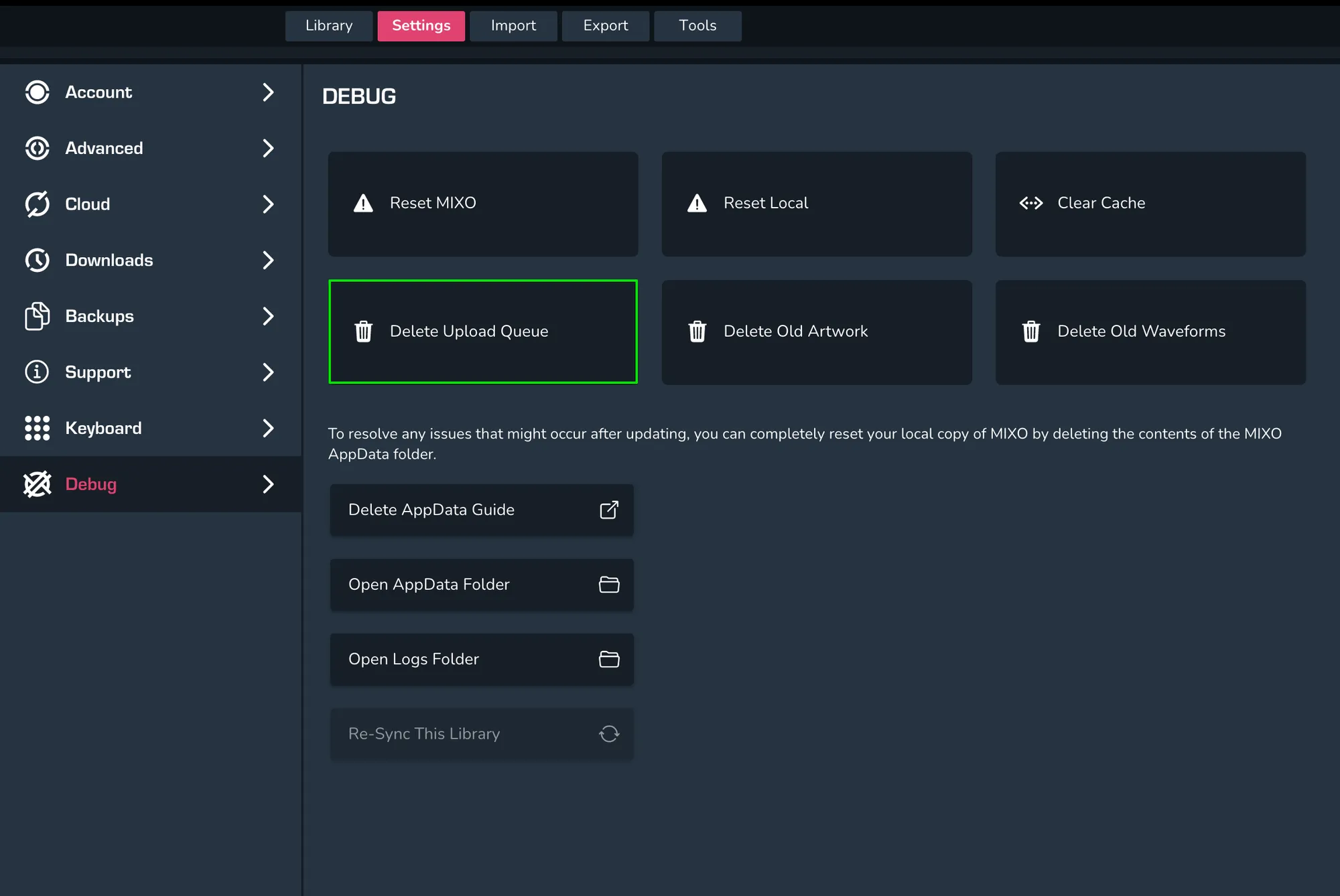The width and height of the screenshot is (1340, 896).
Task: Click the folder icon on Open Logs Folder
Action: pos(608,660)
